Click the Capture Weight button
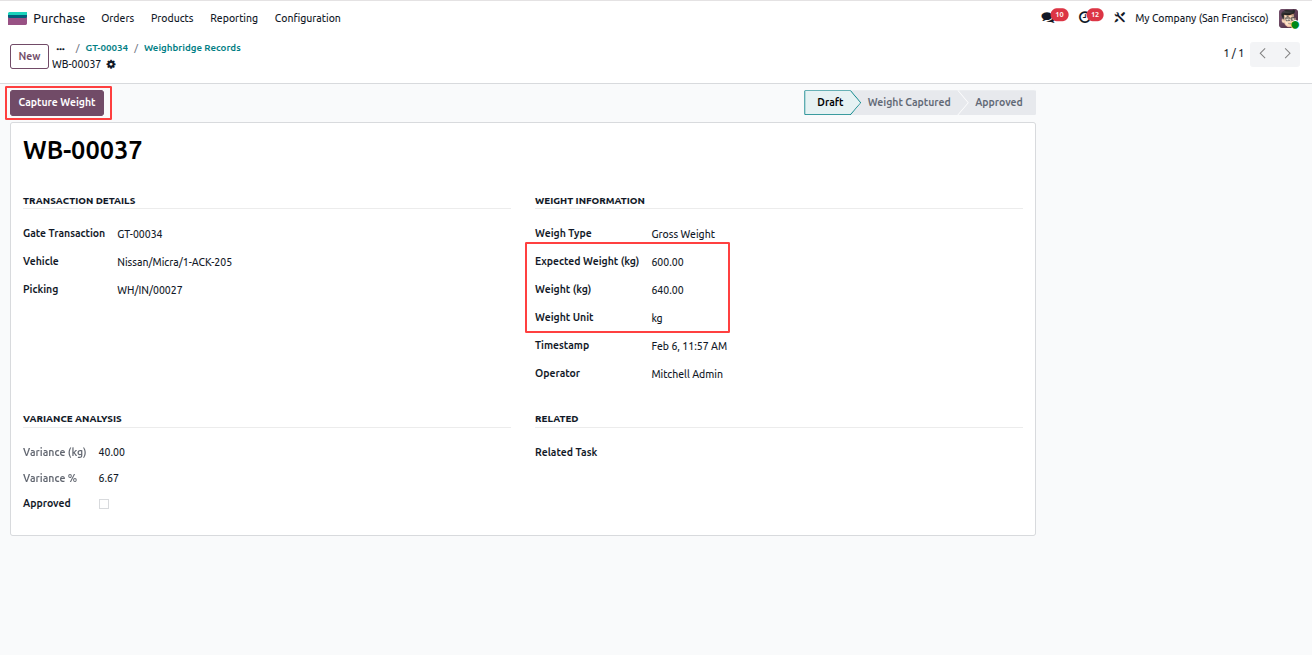 click(x=57, y=102)
